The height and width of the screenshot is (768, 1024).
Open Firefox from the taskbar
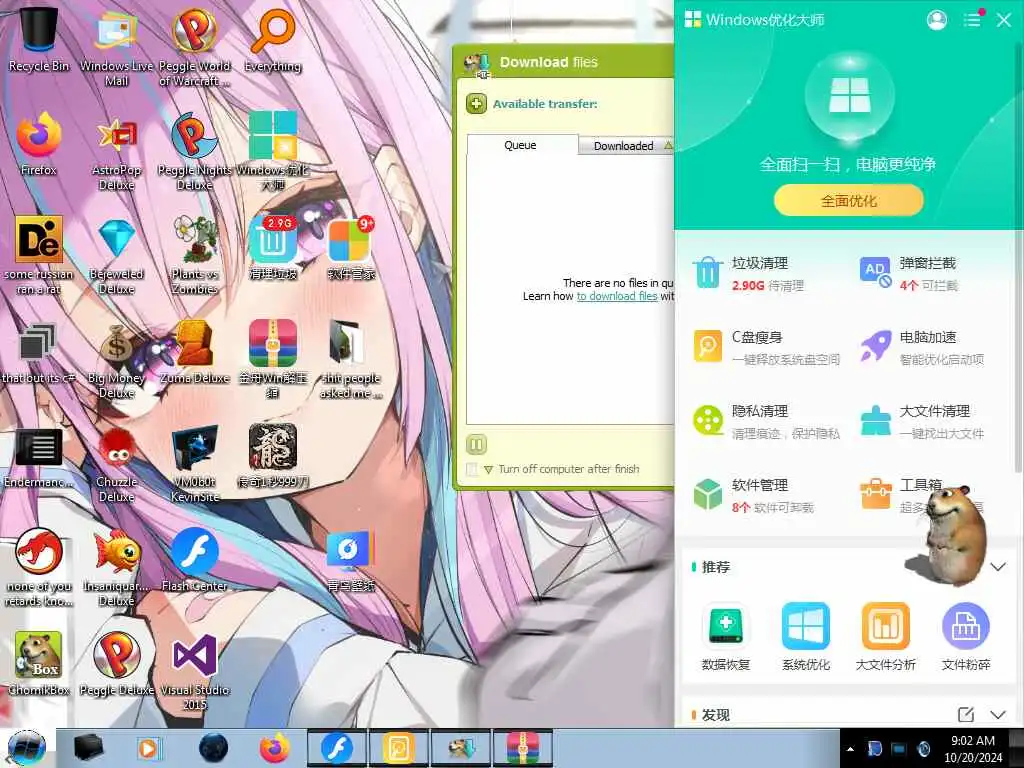coord(274,748)
